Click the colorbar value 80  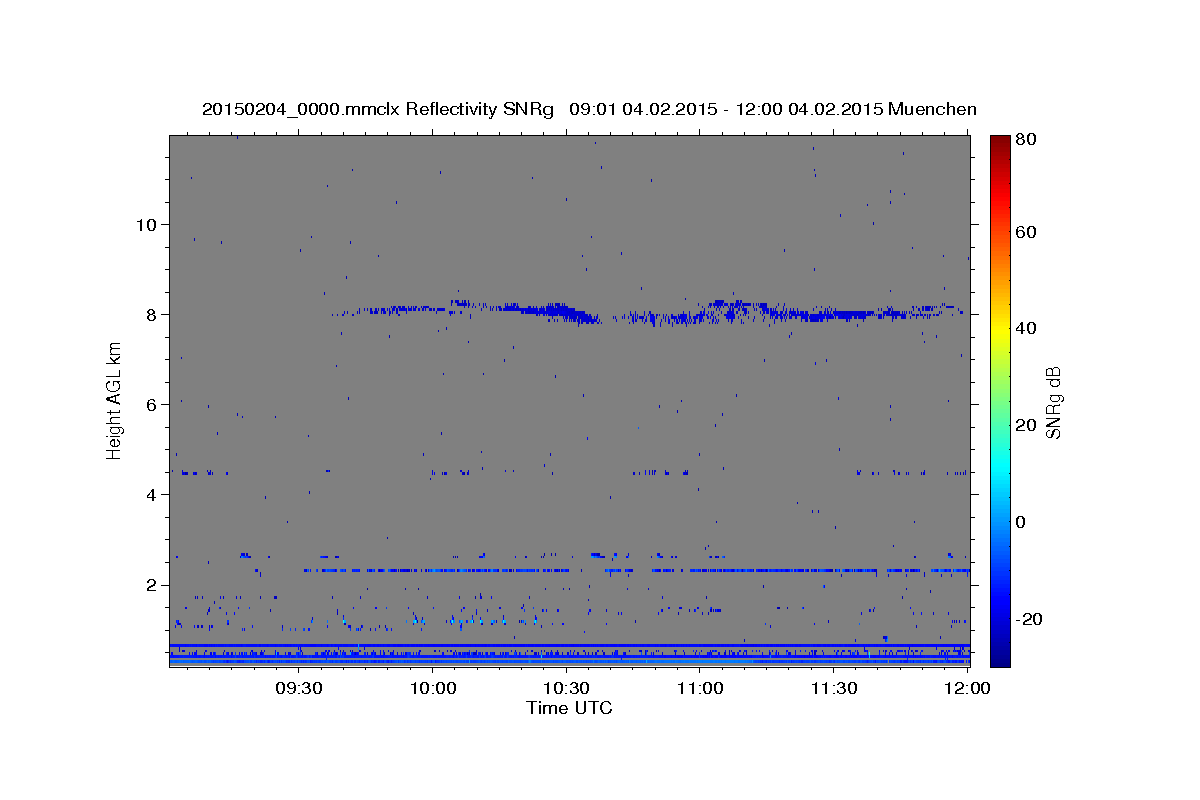(x=1026, y=139)
